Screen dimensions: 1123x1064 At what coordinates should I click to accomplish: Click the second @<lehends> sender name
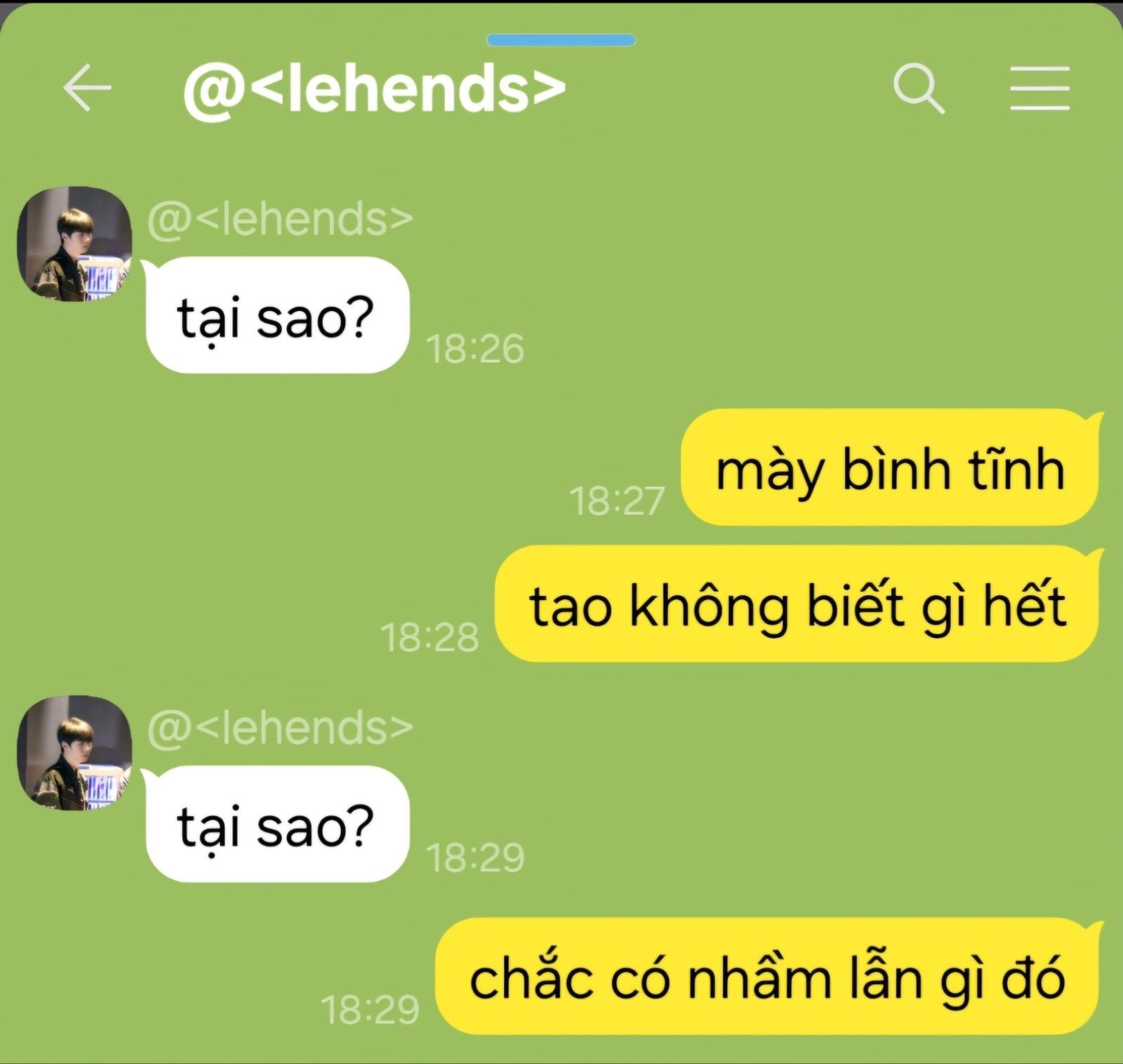pos(280,727)
